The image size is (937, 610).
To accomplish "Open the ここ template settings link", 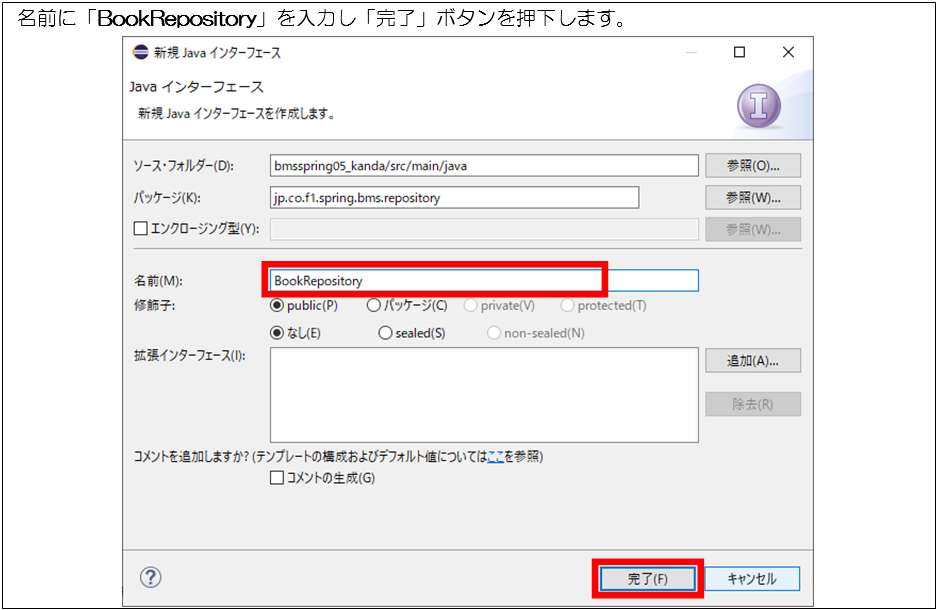I will coord(495,457).
